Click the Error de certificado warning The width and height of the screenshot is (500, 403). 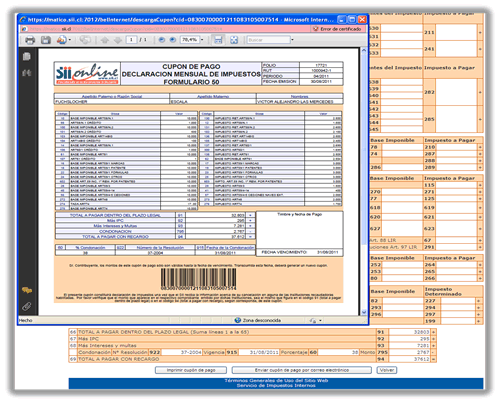pos(337,29)
